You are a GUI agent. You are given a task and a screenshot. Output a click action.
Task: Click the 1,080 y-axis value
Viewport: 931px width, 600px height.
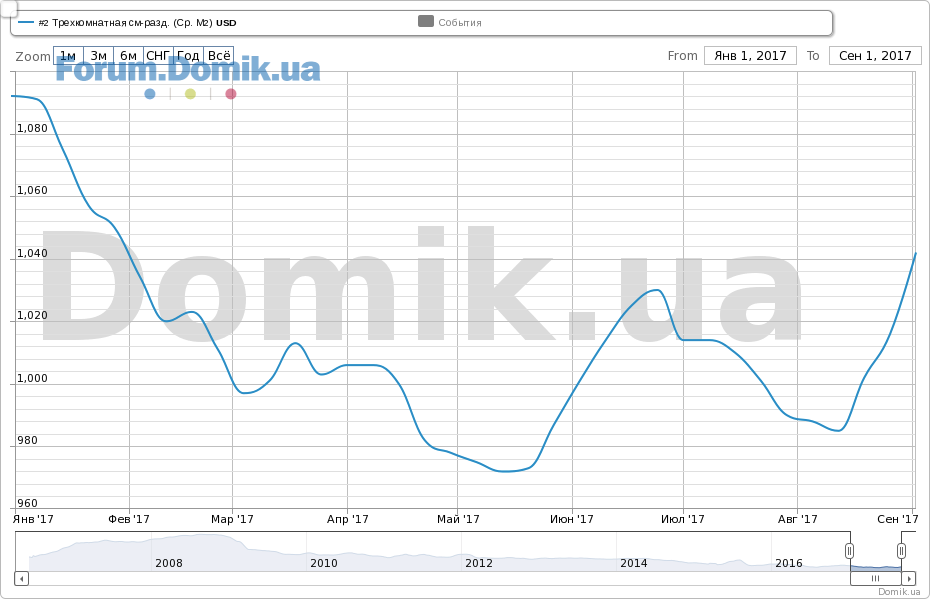pyautogui.click(x=32, y=128)
